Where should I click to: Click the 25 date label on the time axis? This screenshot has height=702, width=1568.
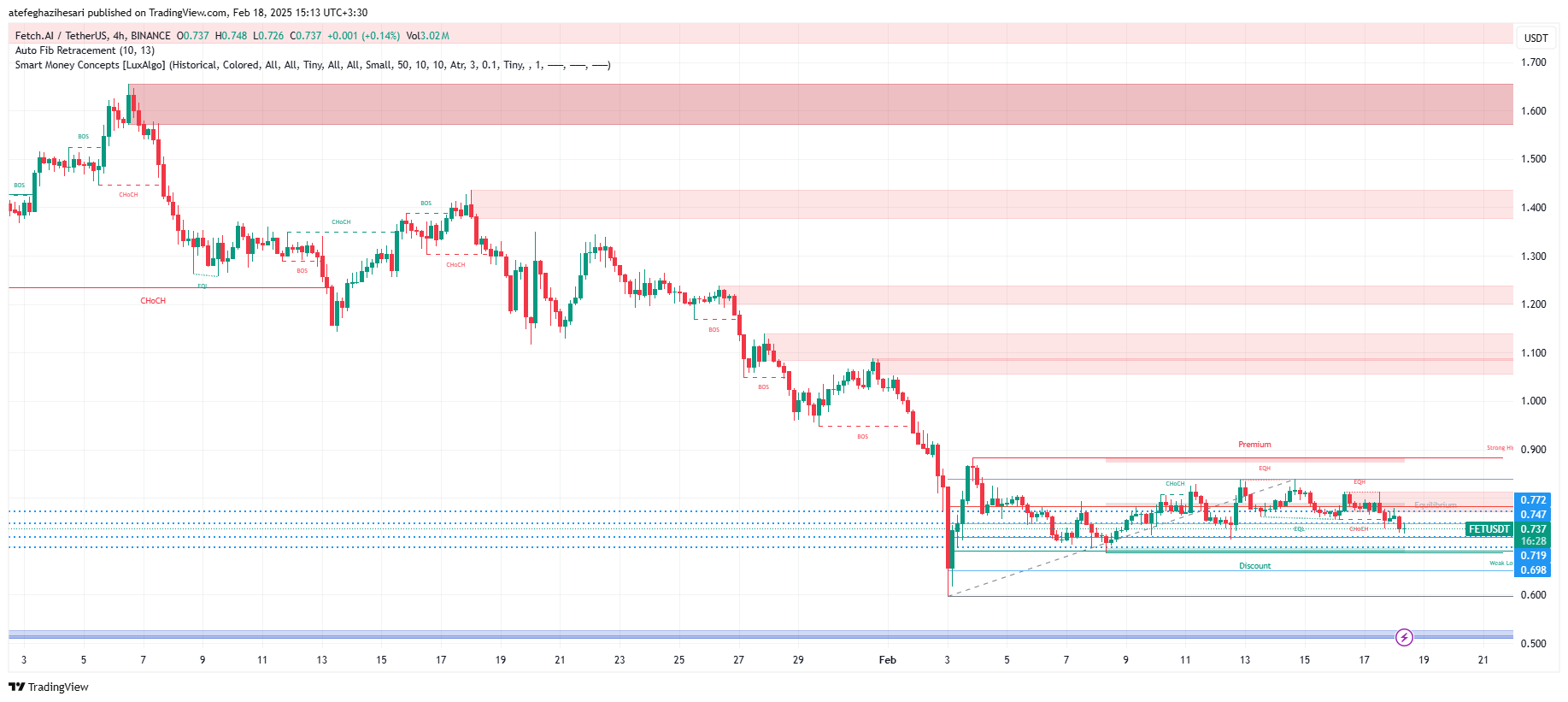click(x=678, y=660)
